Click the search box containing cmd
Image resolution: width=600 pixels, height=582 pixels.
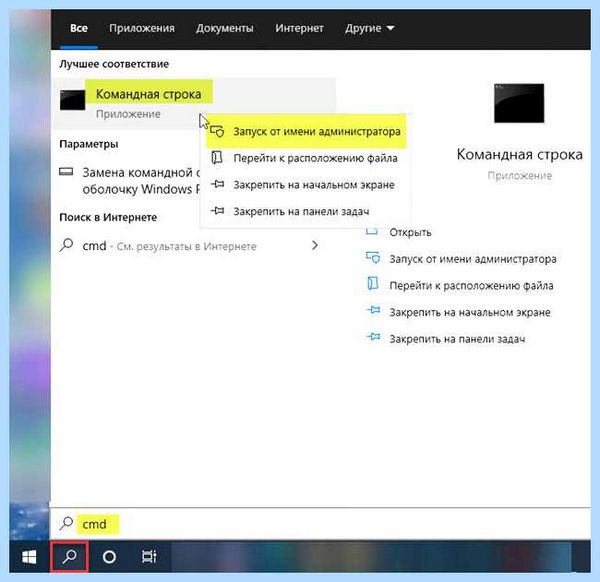click(321, 524)
